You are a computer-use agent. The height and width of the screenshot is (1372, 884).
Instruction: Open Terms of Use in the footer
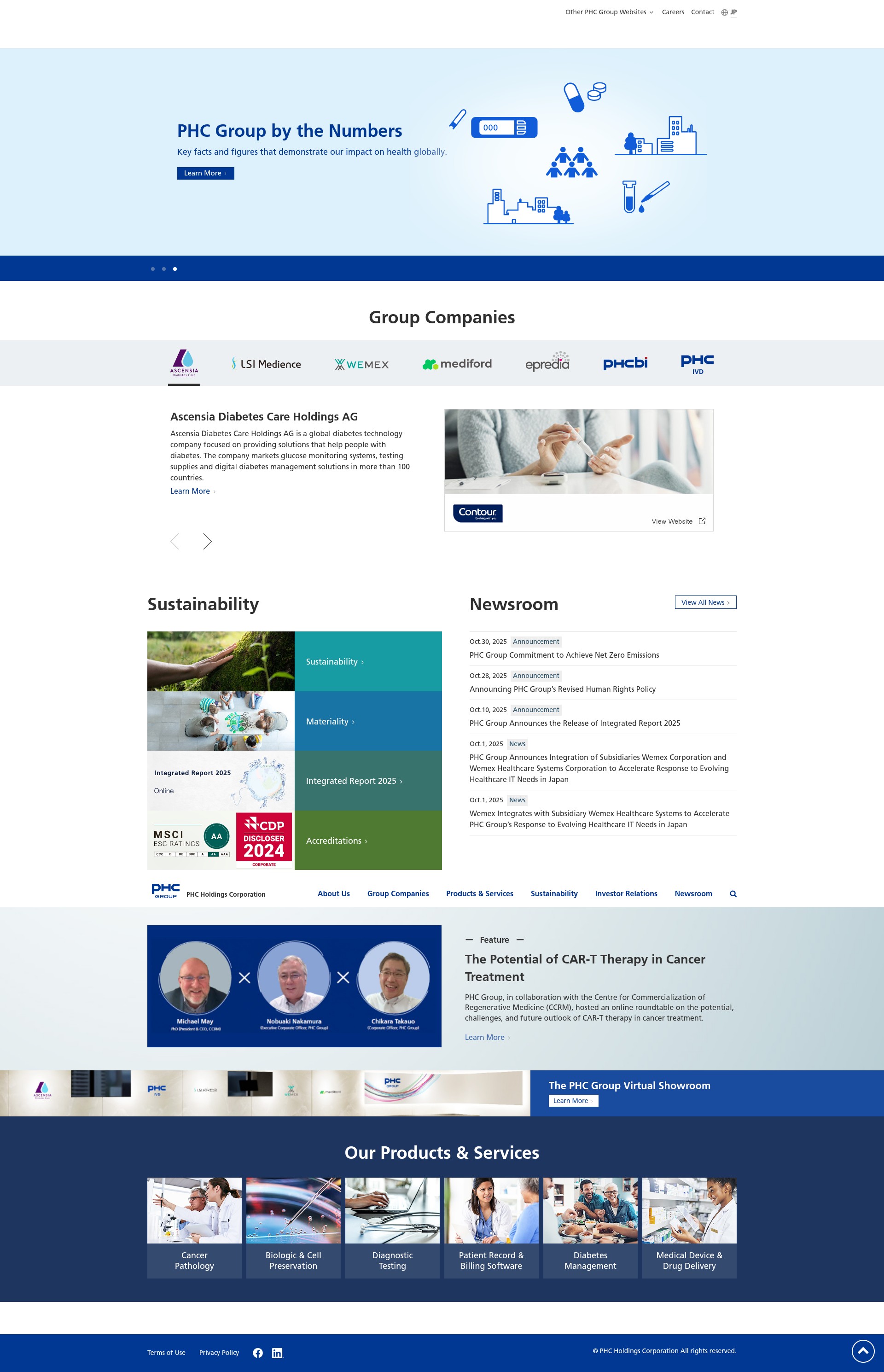click(166, 1353)
